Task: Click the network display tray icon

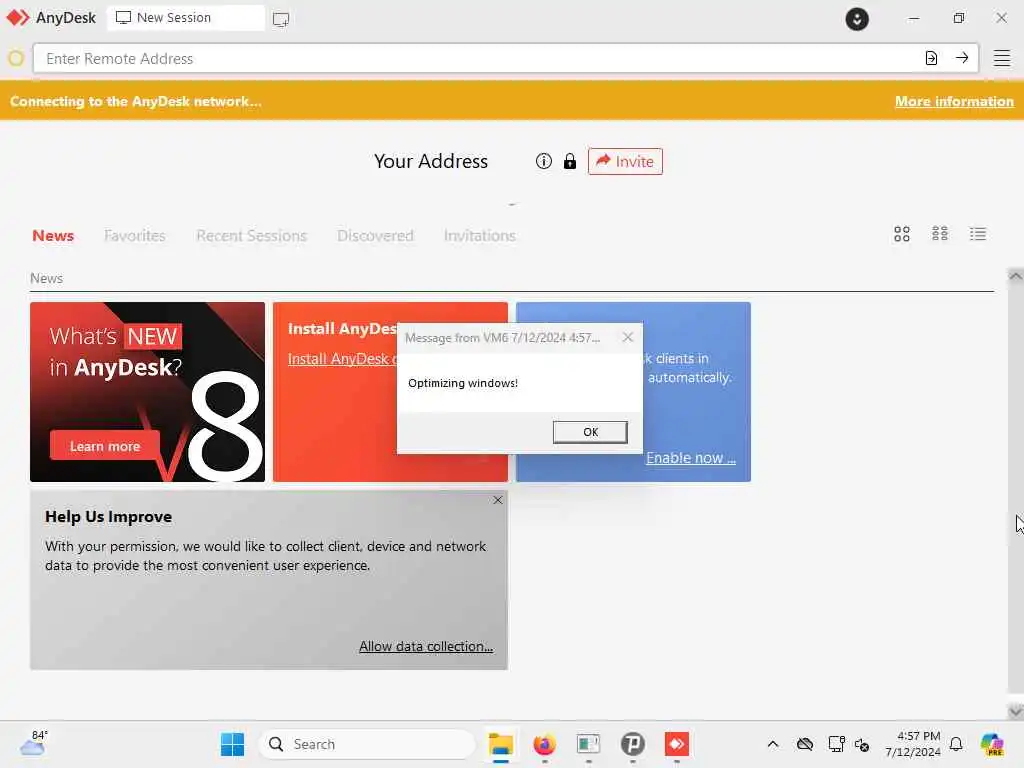Action: 836,744
